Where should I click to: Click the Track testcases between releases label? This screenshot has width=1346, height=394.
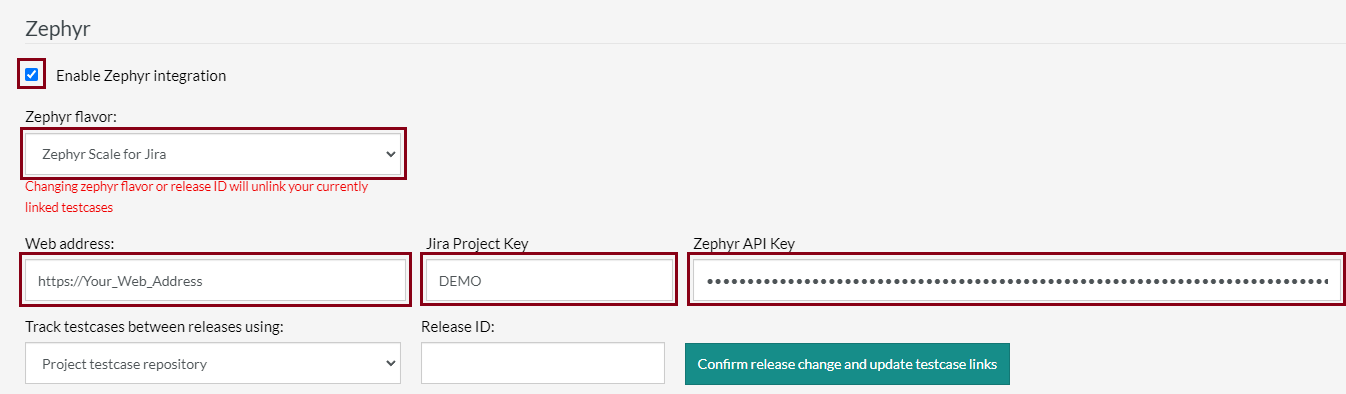click(x=154, y=327)
